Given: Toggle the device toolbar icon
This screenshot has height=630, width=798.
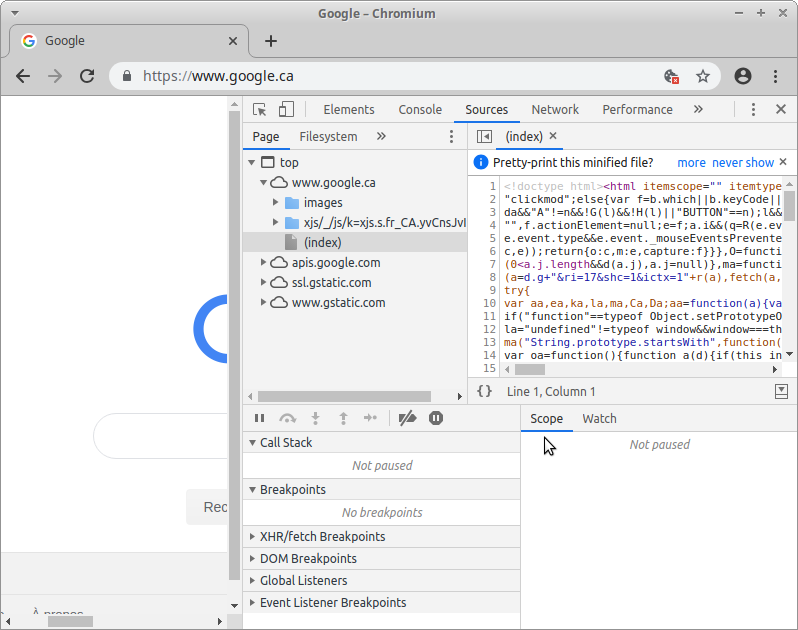Looking at the screenshot, I should [x=286, y=110].
